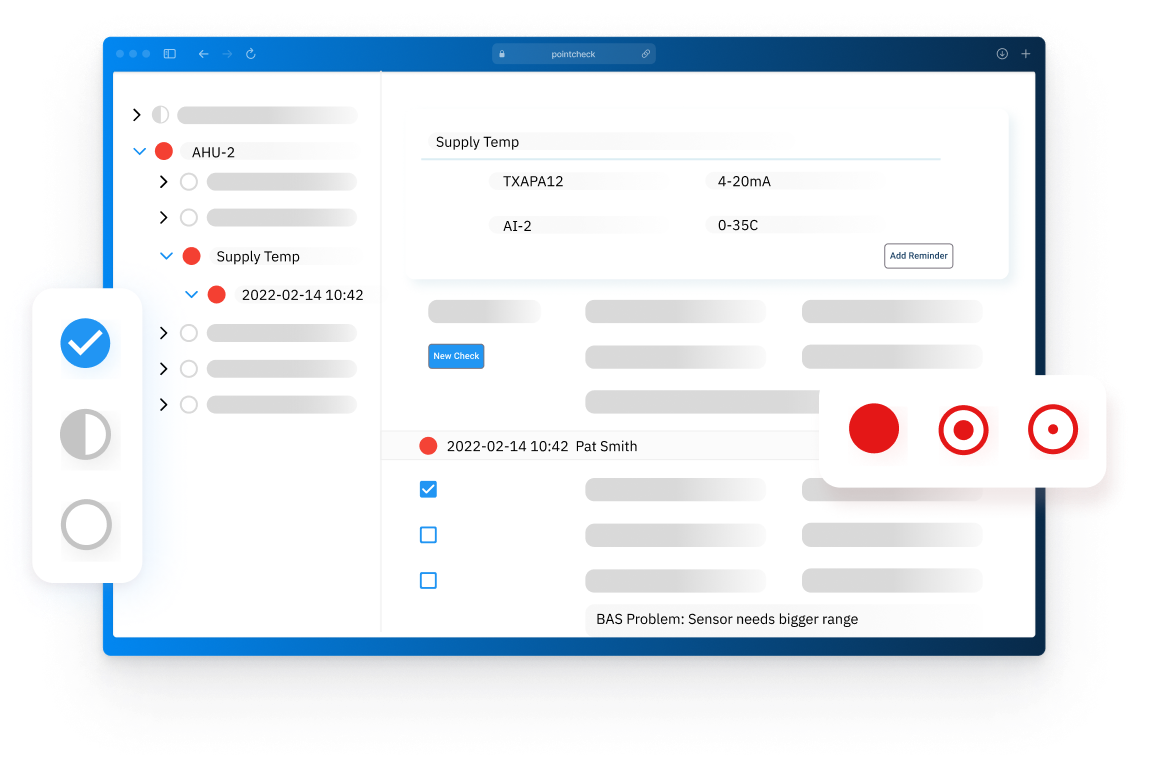
Task: Open browser downloads icon
Action: coord(1002,54)
